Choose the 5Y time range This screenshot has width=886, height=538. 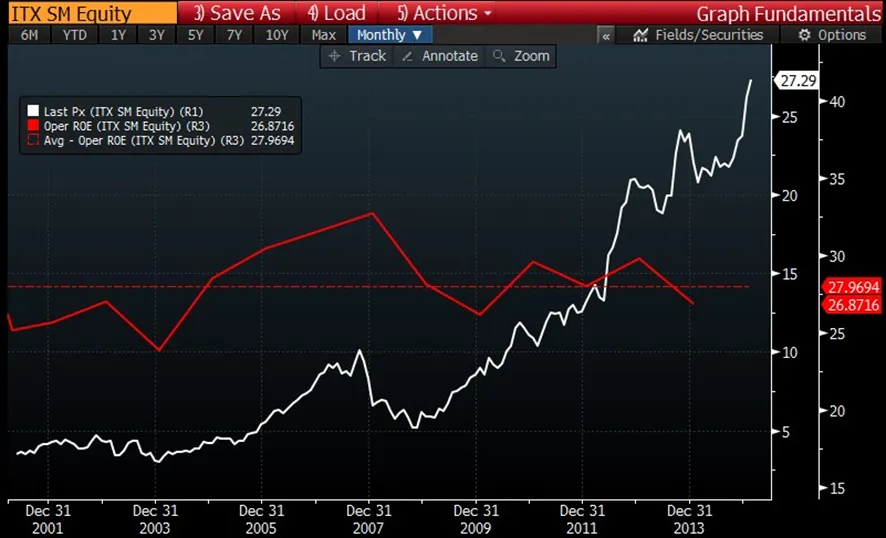pos(196,35)
